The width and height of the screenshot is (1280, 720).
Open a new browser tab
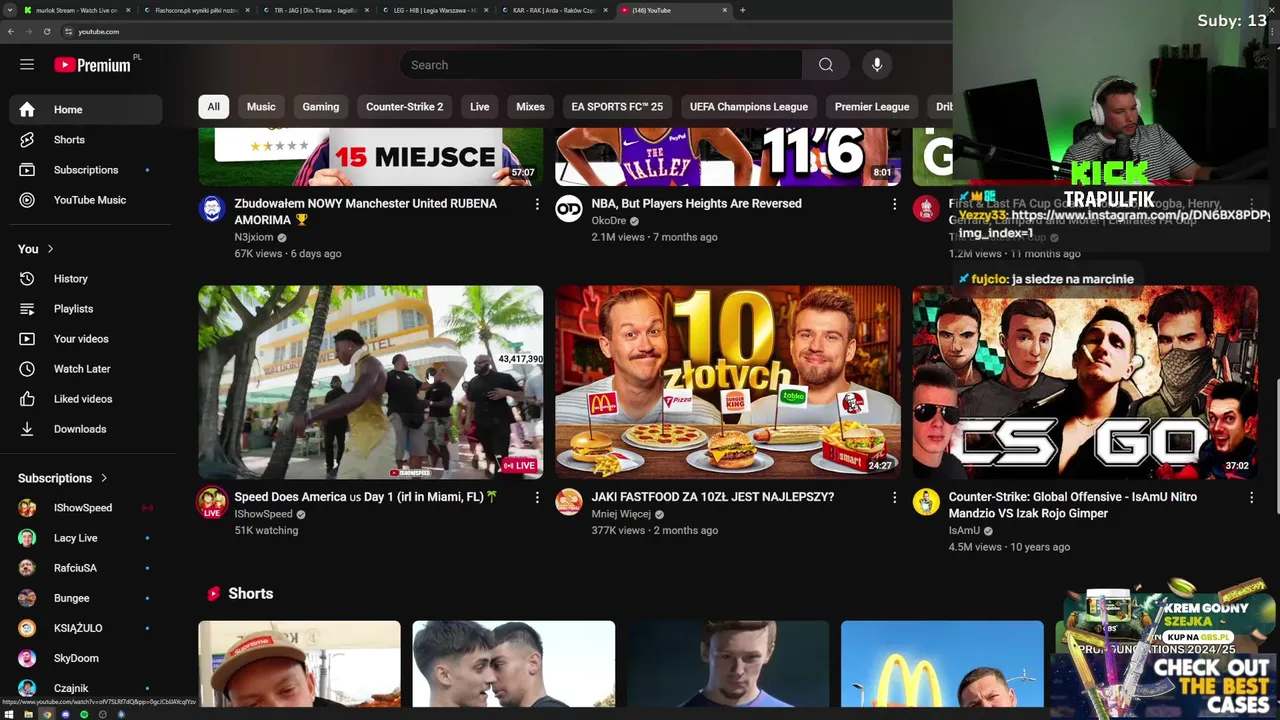point(742,10)
